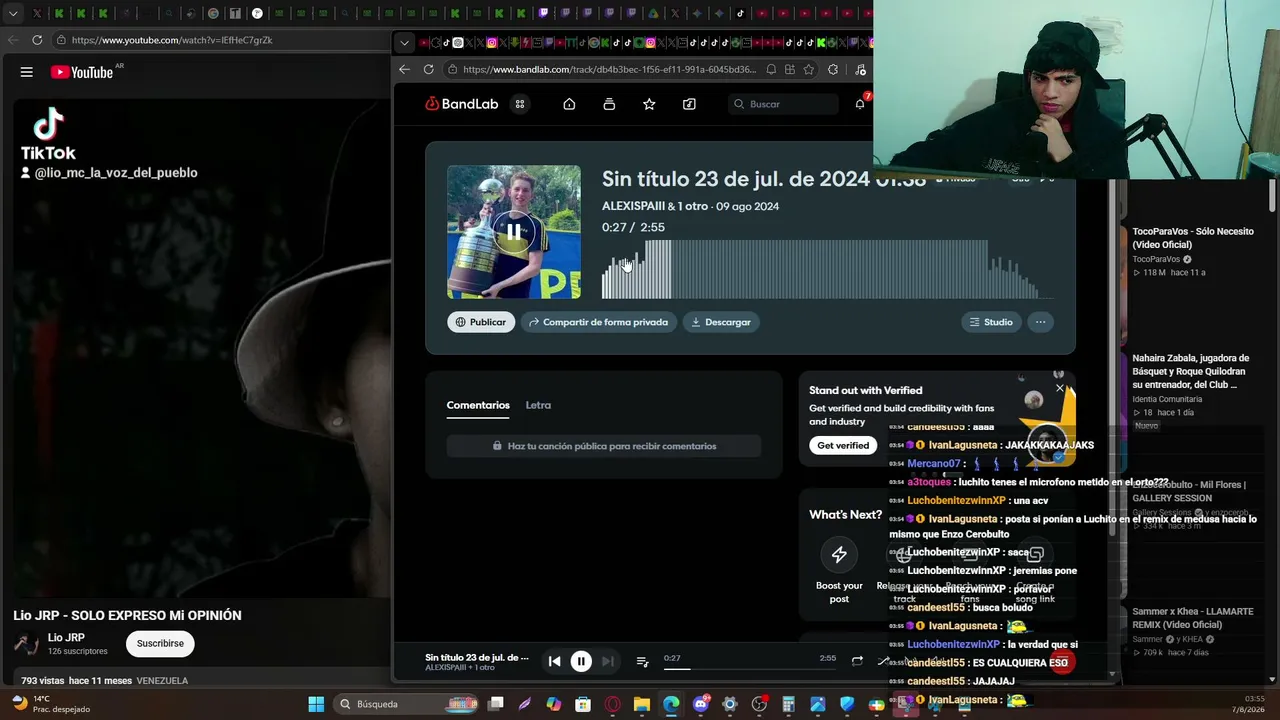The image size is (1280, 720).
Task: Download the track with Descargar
Action: click(721, 322)
